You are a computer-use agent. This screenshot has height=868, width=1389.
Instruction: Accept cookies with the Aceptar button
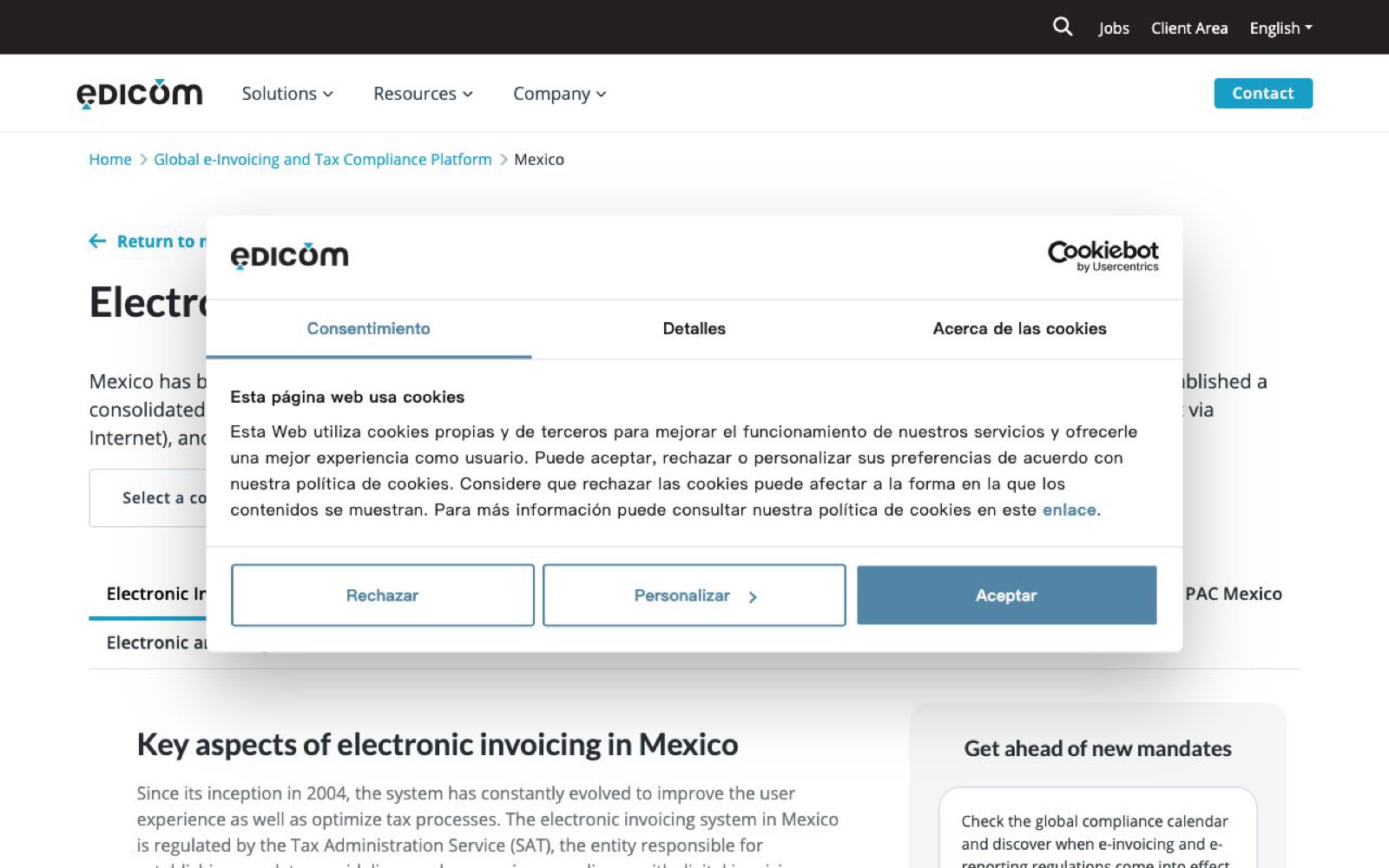click(1006, 595)
